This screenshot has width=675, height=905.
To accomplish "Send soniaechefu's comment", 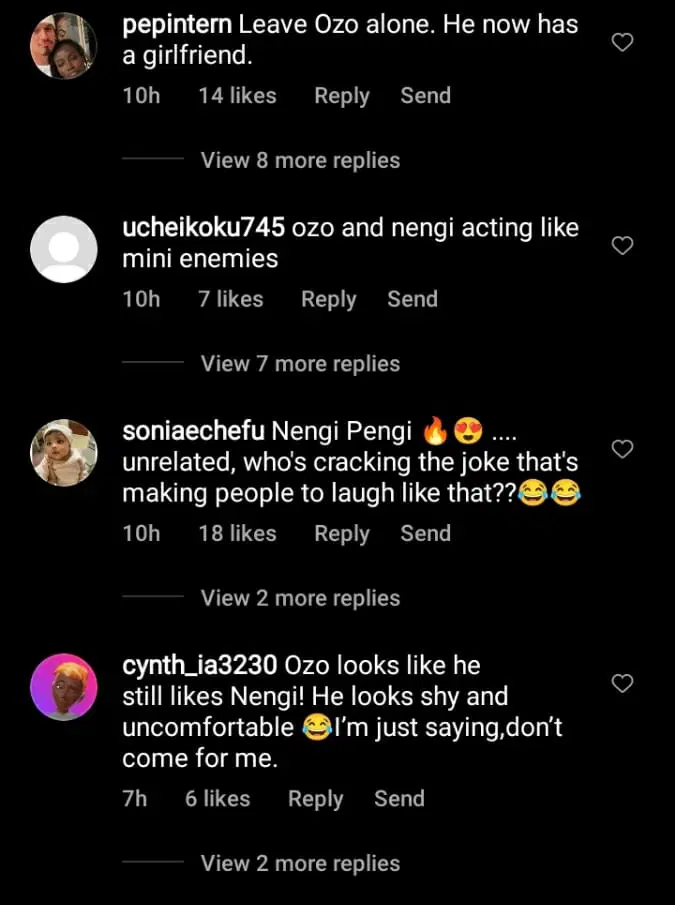I will pyautogui.click(x=426, y=533).
